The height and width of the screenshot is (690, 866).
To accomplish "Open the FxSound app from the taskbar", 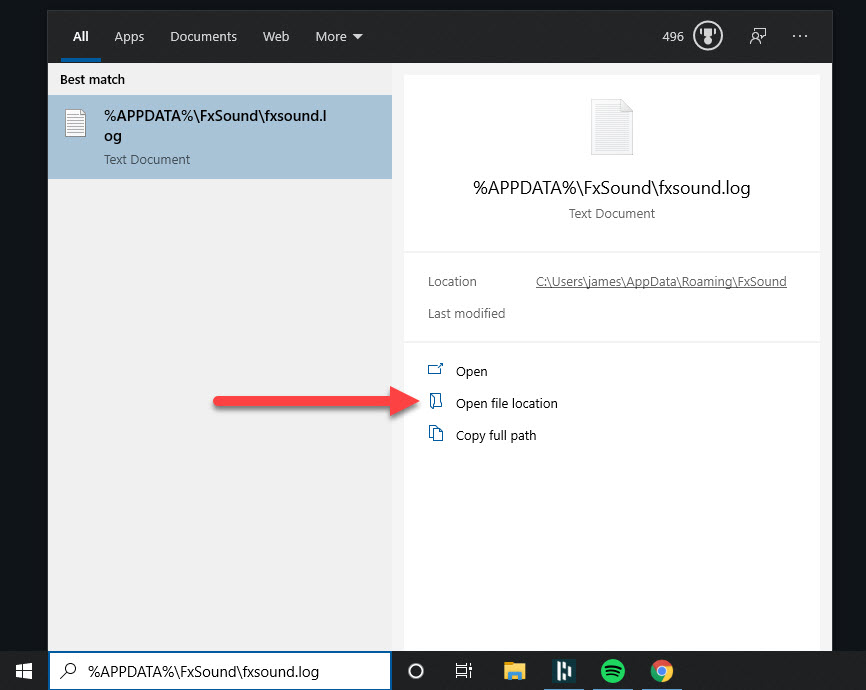I will click(563, 670).
